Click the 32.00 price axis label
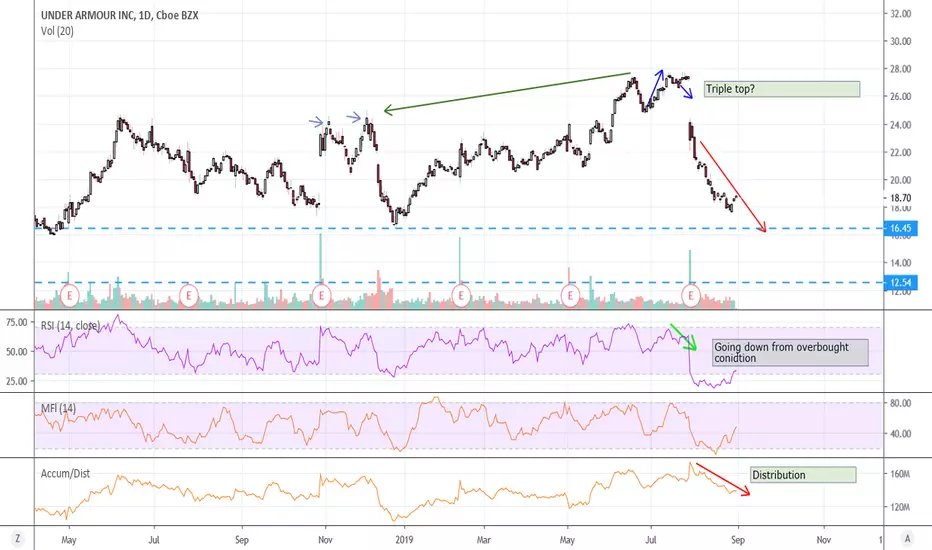This screenshot has height=550, width=932. tap(900, 14)
